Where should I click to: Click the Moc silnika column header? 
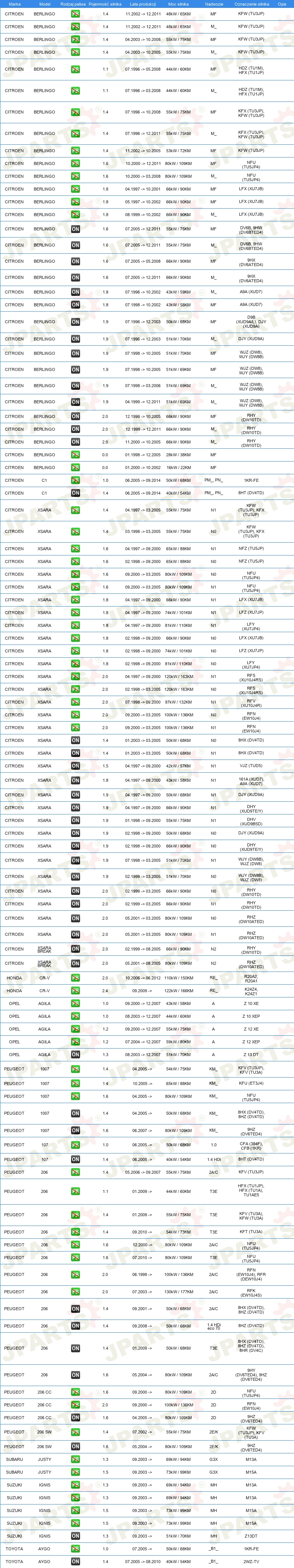tap(178, 4)
